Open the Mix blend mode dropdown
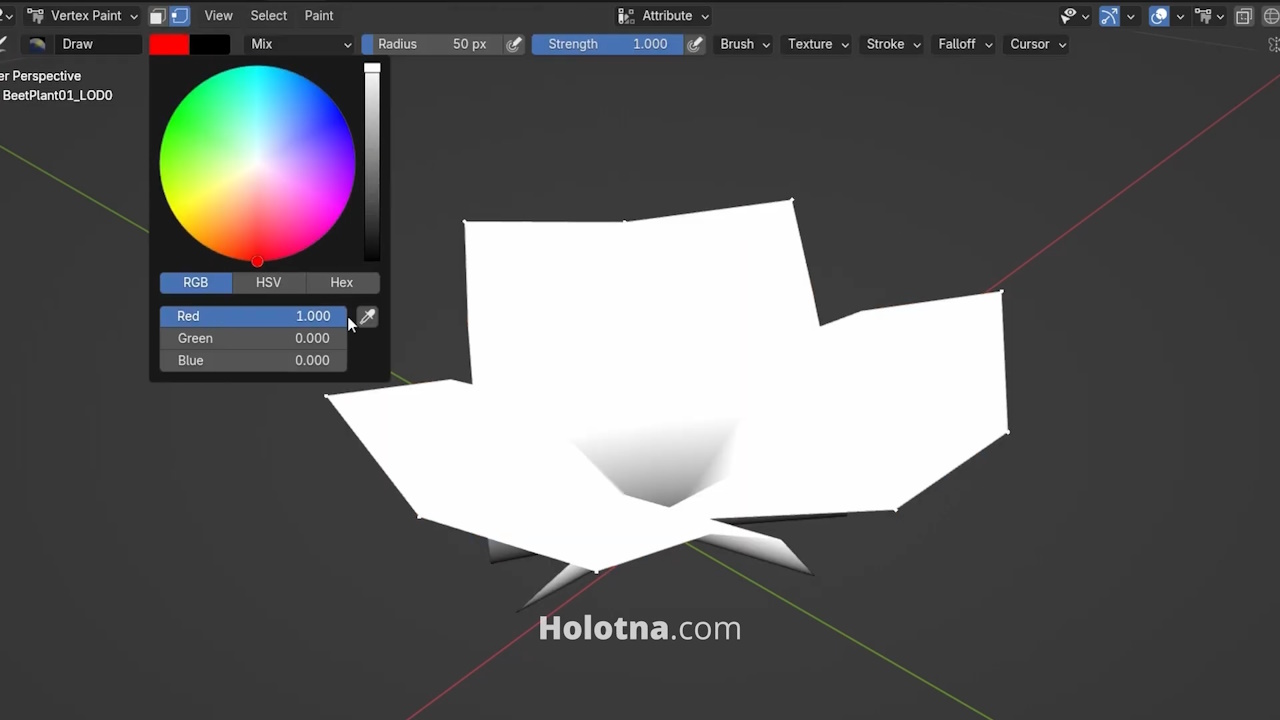Screen dimensions: 1280x720 pos(301,44)
